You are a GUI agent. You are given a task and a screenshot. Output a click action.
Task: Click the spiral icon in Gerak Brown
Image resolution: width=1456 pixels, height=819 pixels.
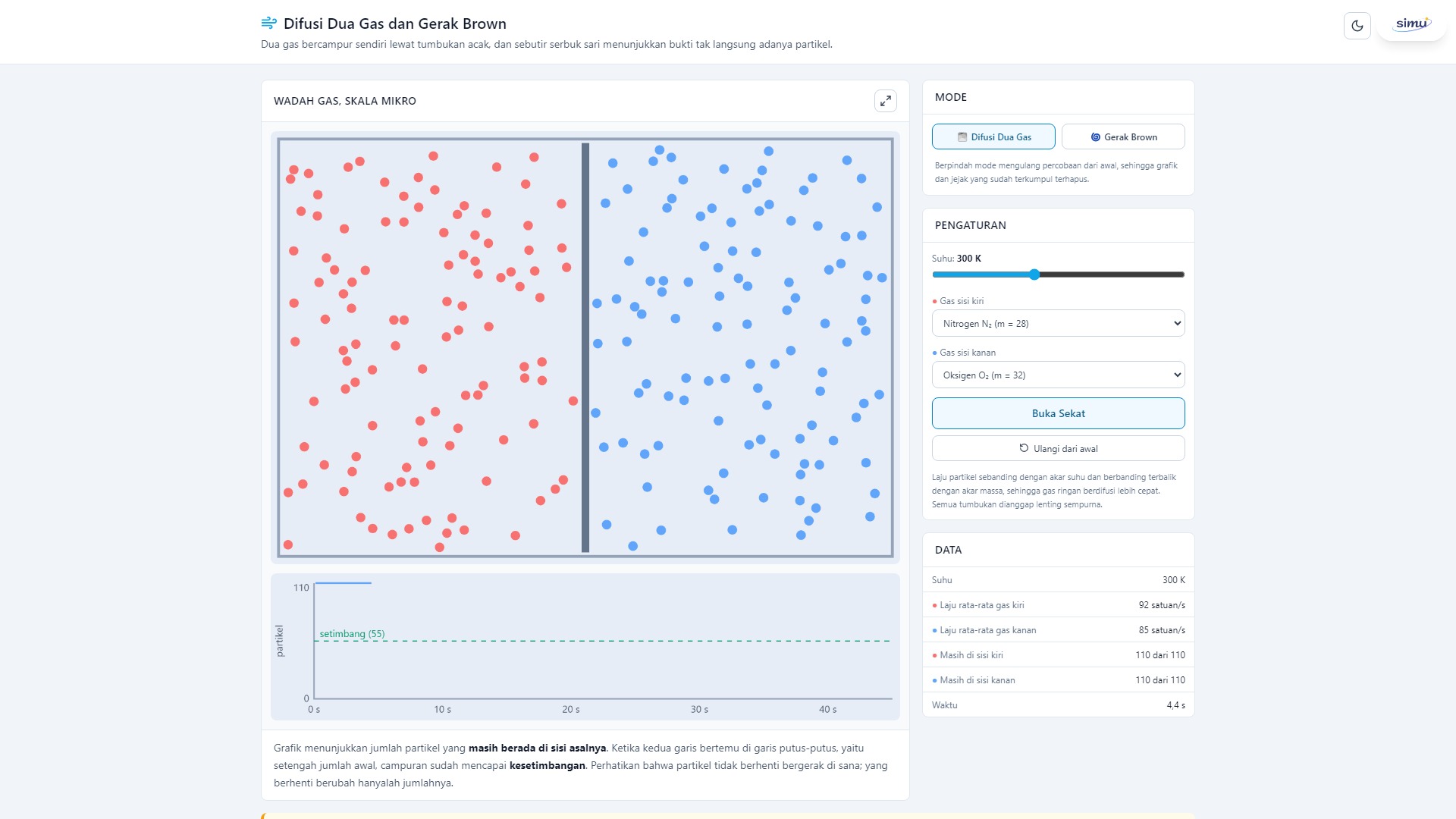1095,137
